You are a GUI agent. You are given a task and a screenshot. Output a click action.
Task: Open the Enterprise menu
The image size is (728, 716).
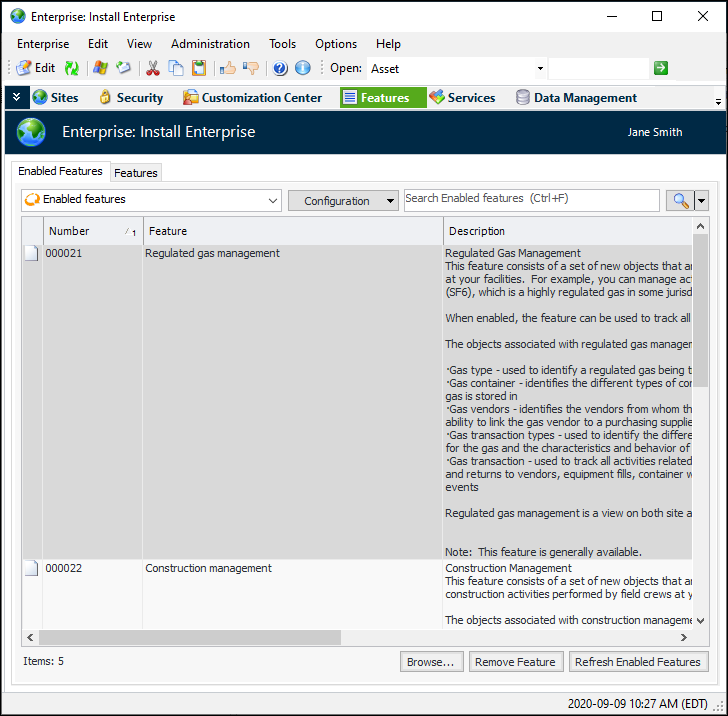click(43, 44)
